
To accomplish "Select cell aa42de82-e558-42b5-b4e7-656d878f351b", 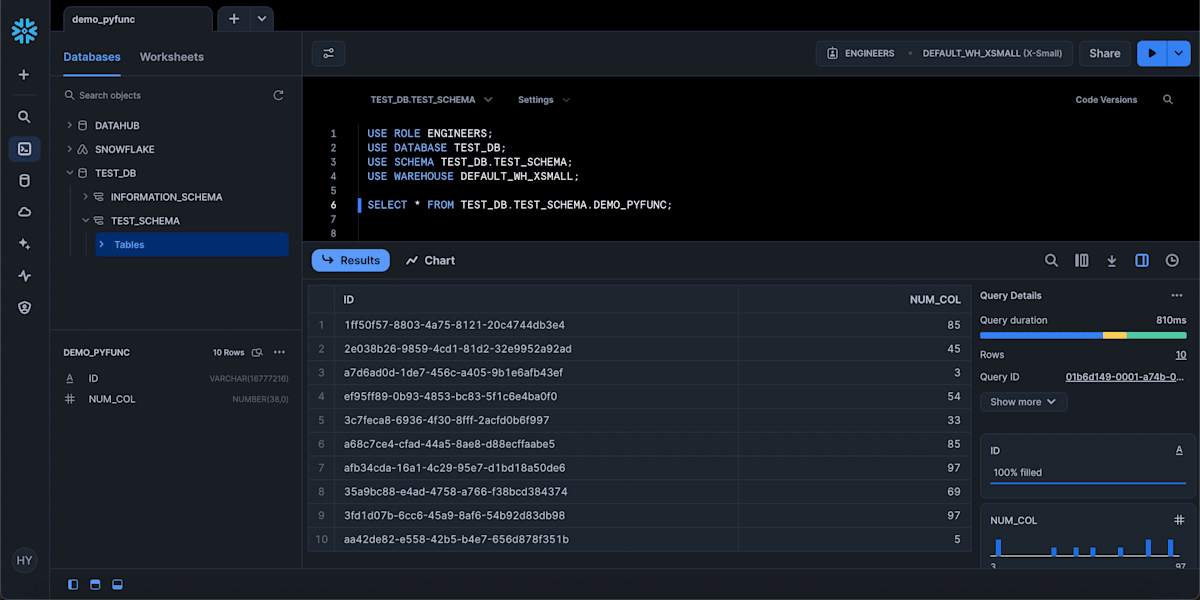I will tap(538, 540).
